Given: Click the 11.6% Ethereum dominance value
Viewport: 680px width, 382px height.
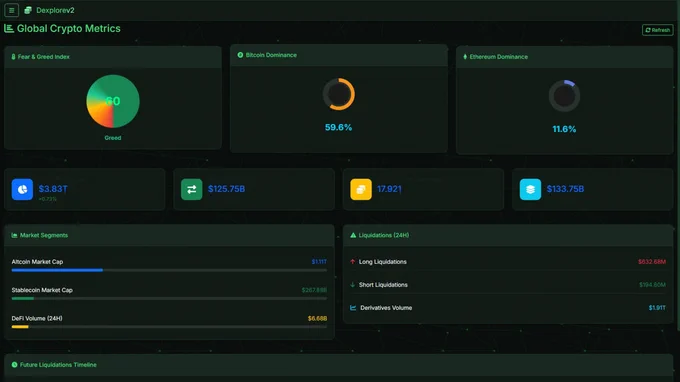Looking at the screenshot, I should [x=564, y=129].
